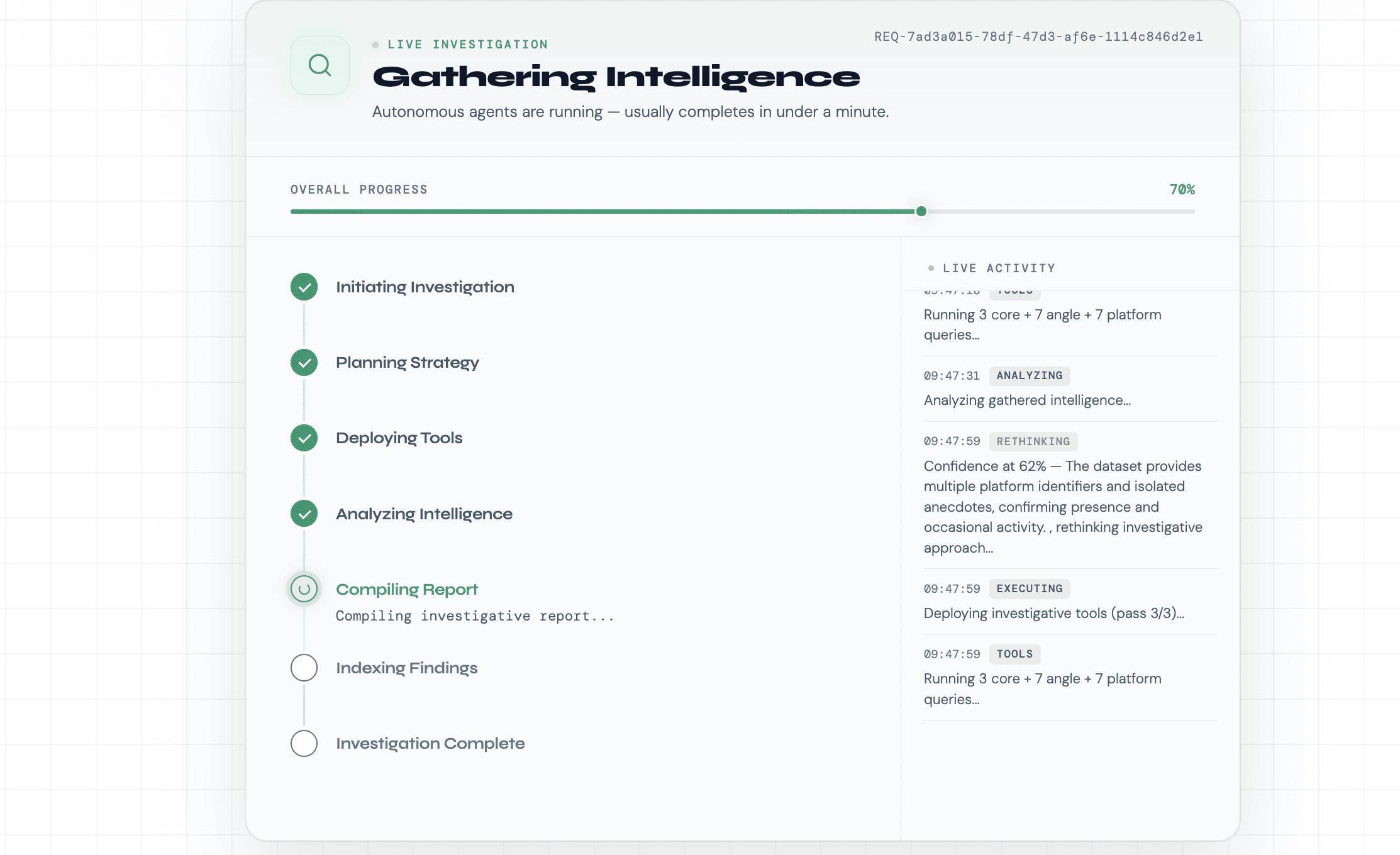
Task: Click the magnifying glass investigation icon
Action: pos(319,65)
